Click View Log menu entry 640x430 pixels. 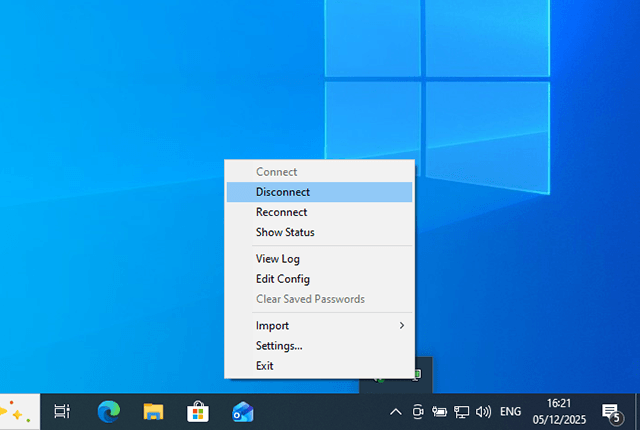(277, 259)
